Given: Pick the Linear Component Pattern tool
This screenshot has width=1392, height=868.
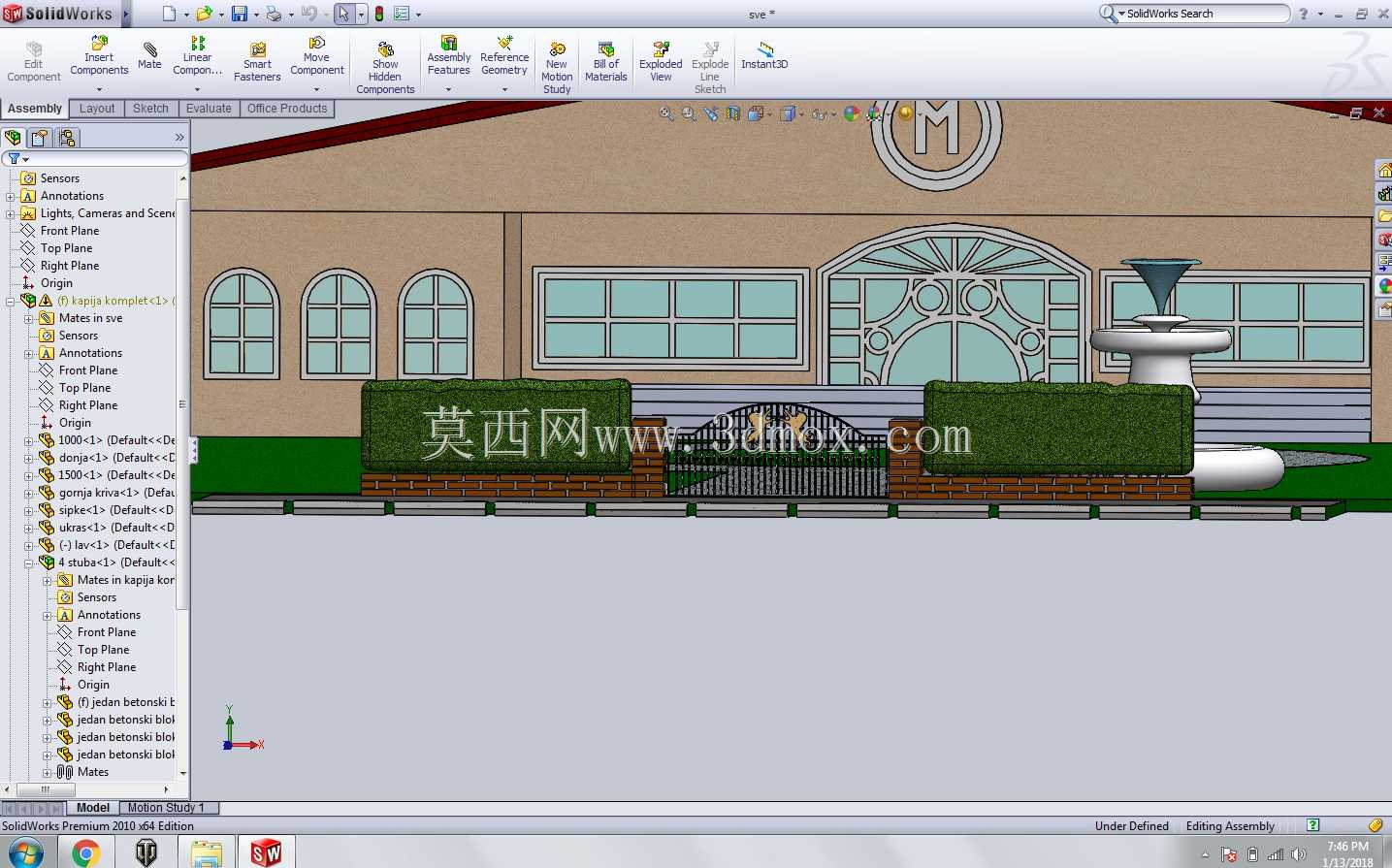Looking at the screenshot, I should (197, 56).
